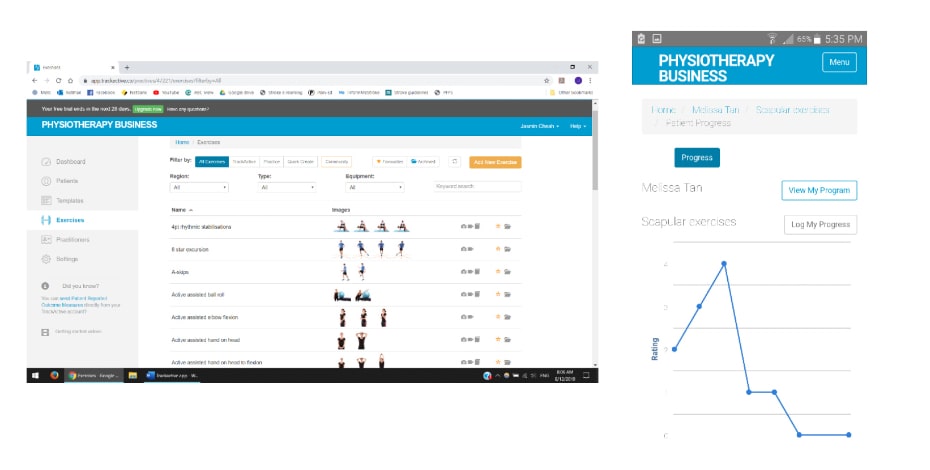Open the Equipment dropdown

(375, 187)
